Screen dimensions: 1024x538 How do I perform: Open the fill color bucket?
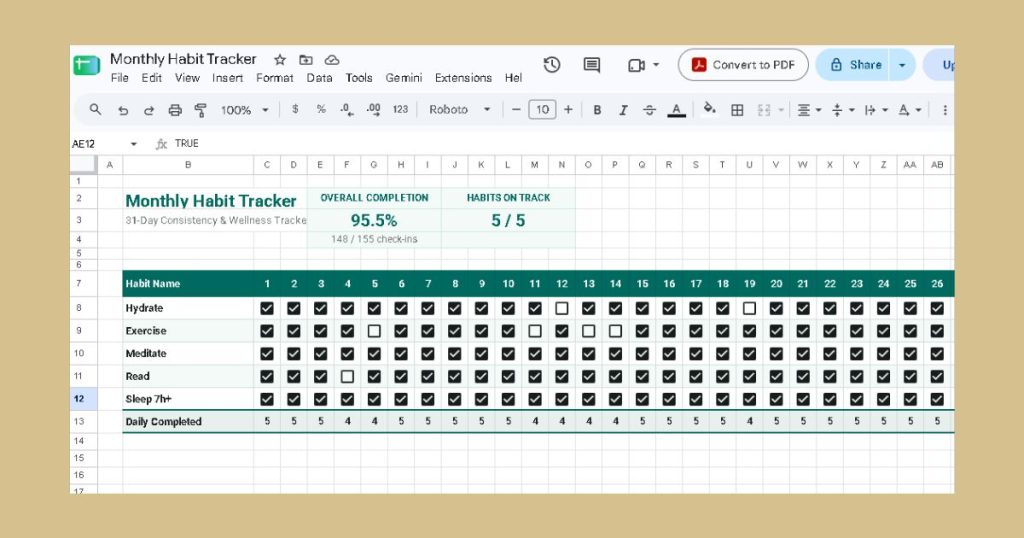point(709,109)
